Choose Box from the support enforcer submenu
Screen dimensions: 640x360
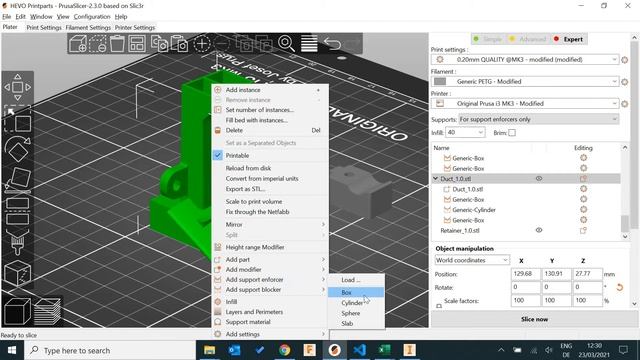356,292
